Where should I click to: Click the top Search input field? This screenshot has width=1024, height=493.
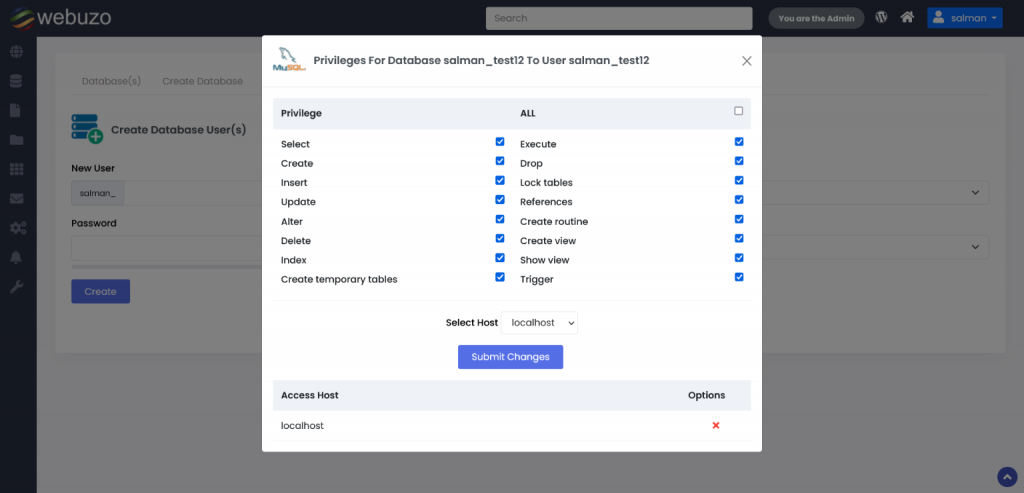(x=618, y=18)
